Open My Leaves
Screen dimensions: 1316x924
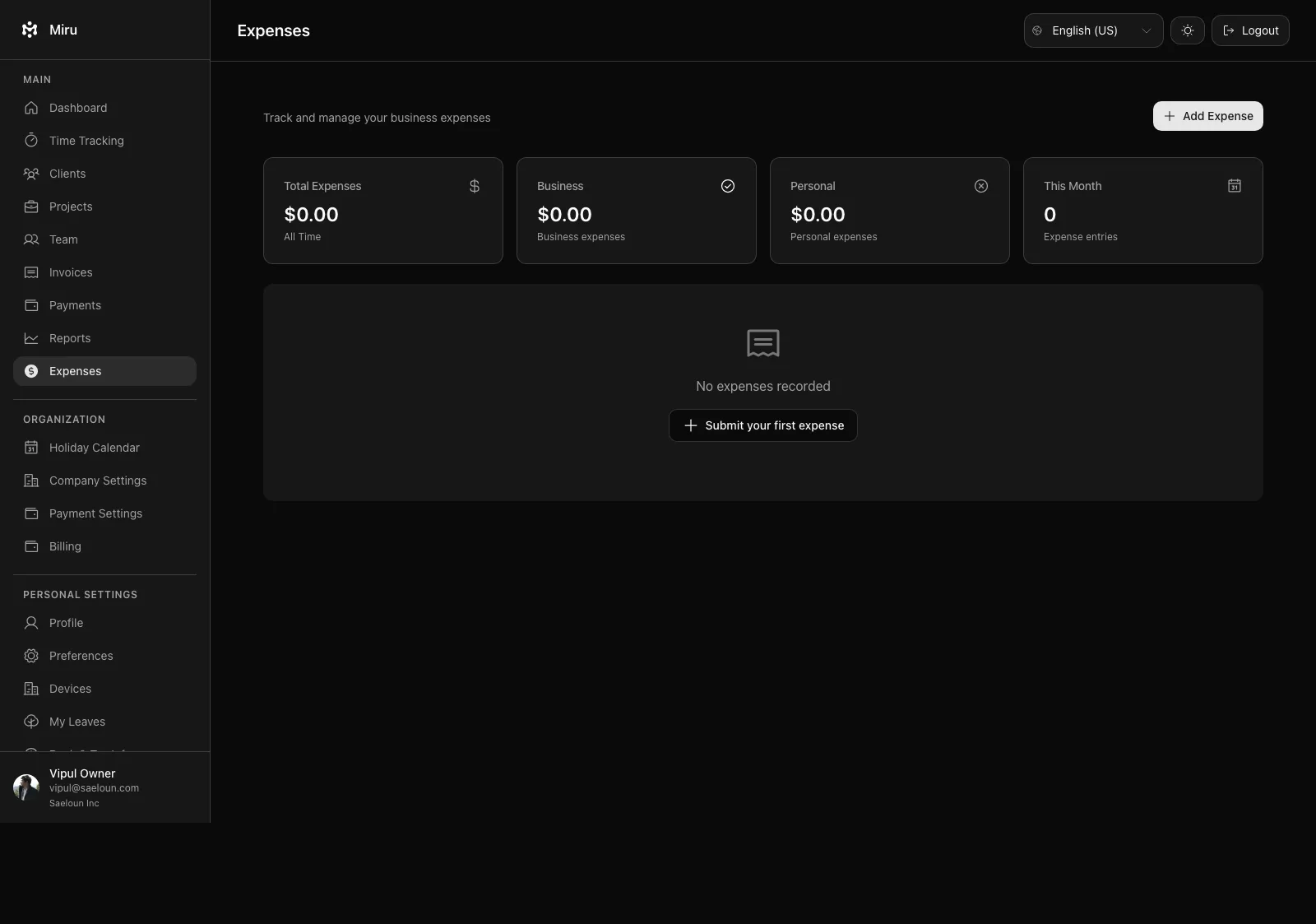104,722
